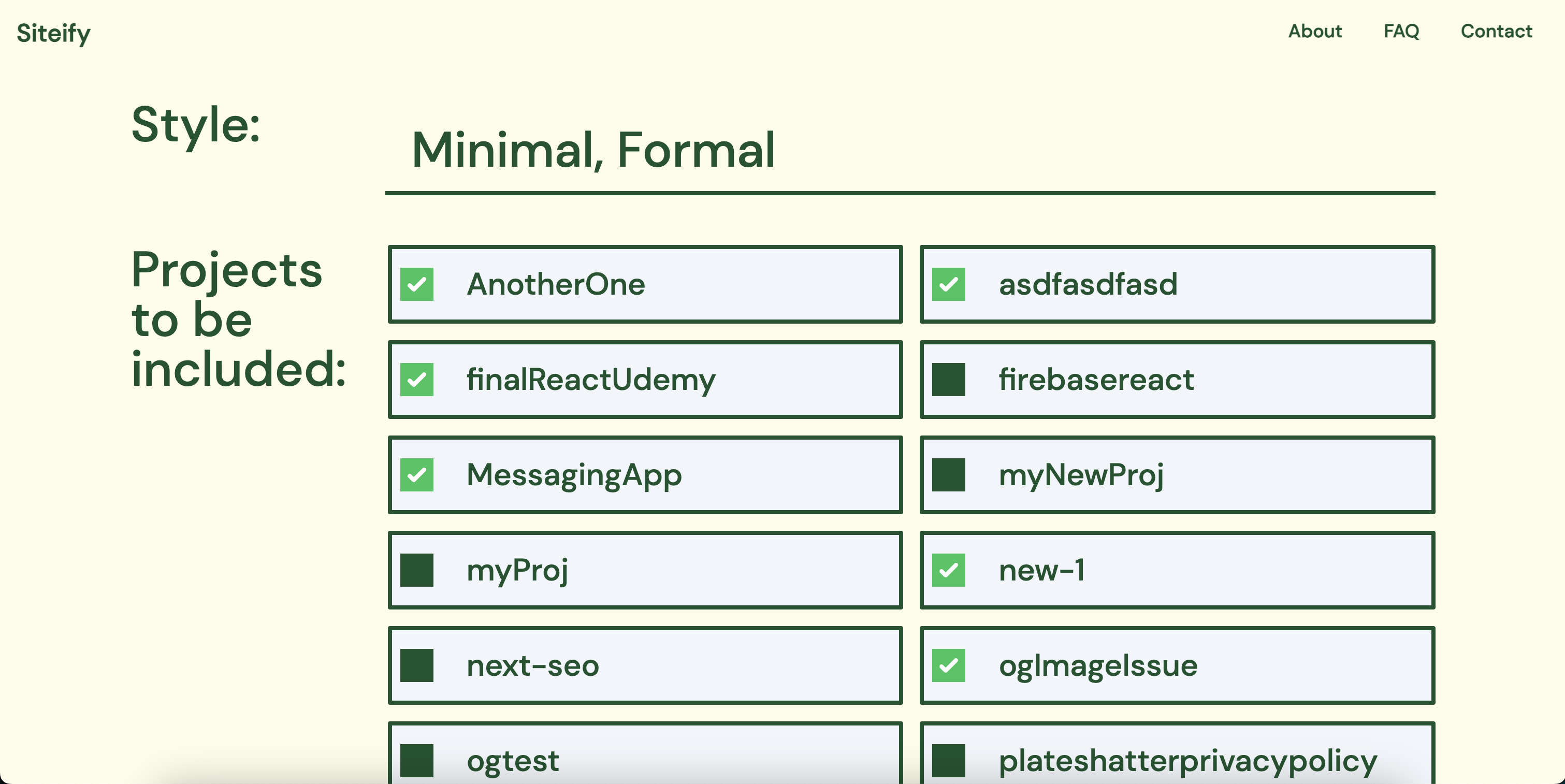Go to the FAQ page
The height and width of the screenshot is (784, 1565).
pyautogui.click(x=1401, y=31)
